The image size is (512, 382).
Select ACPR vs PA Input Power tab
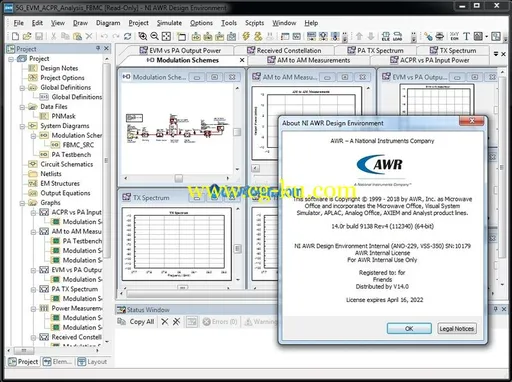[430, 60]
